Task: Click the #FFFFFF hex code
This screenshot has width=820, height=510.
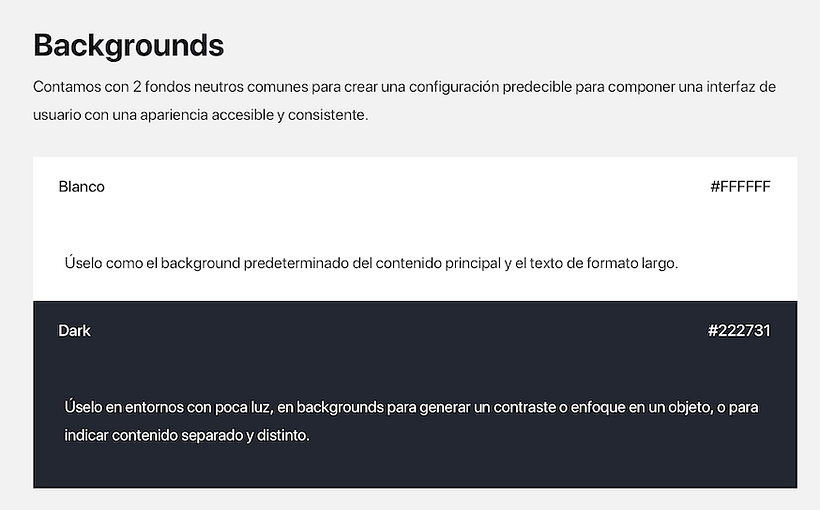Action: coord(740,187)
